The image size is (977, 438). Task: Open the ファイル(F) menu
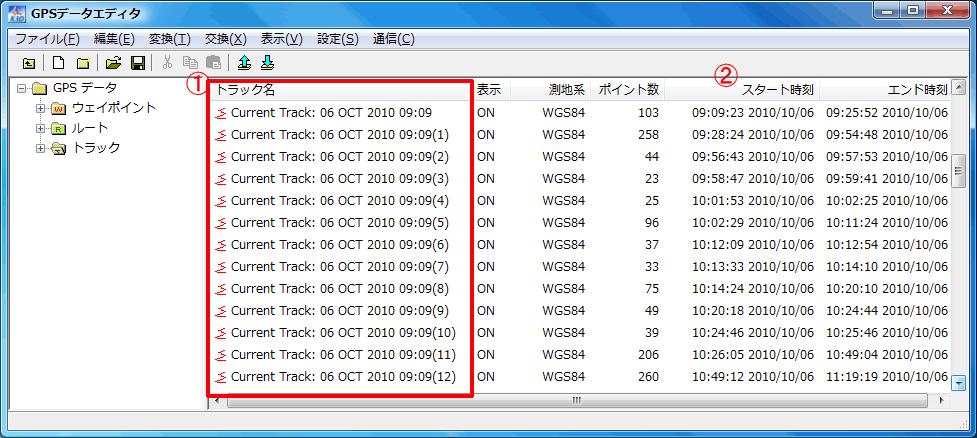click(47, 39)
